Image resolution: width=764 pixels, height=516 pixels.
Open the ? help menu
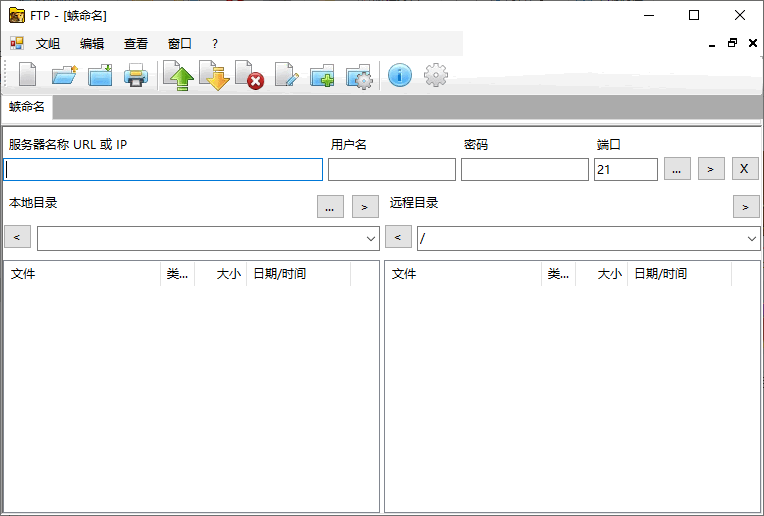coord(215,43)
